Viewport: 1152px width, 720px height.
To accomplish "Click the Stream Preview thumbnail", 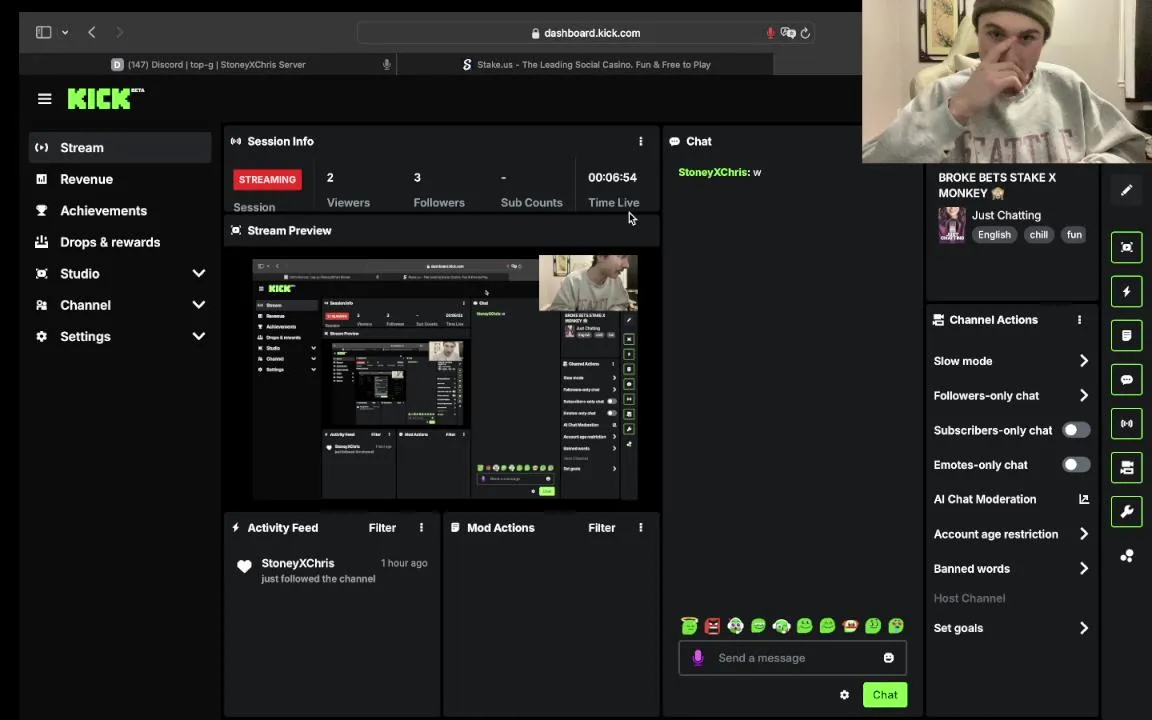I will pyautogui.click(x=445, y=378).
